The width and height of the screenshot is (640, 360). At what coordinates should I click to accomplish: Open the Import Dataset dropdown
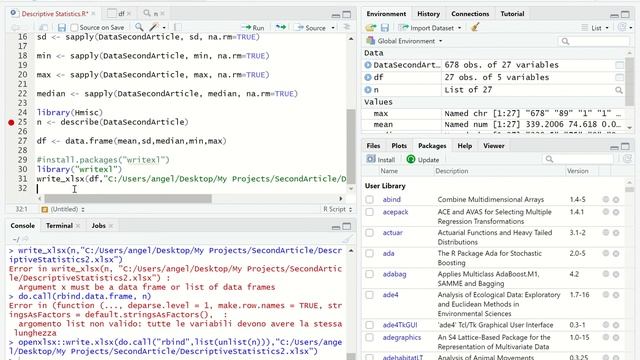pos(430,28)
